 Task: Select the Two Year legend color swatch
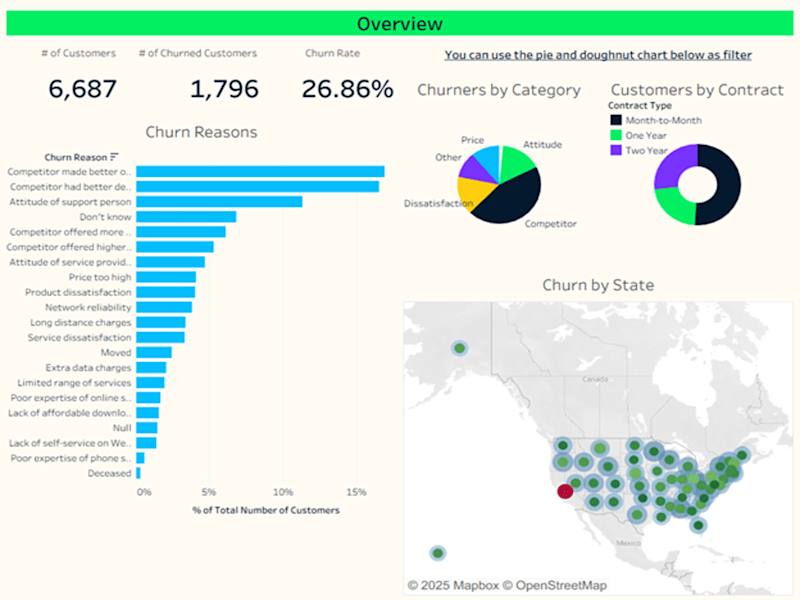click(x=616, y=150)
